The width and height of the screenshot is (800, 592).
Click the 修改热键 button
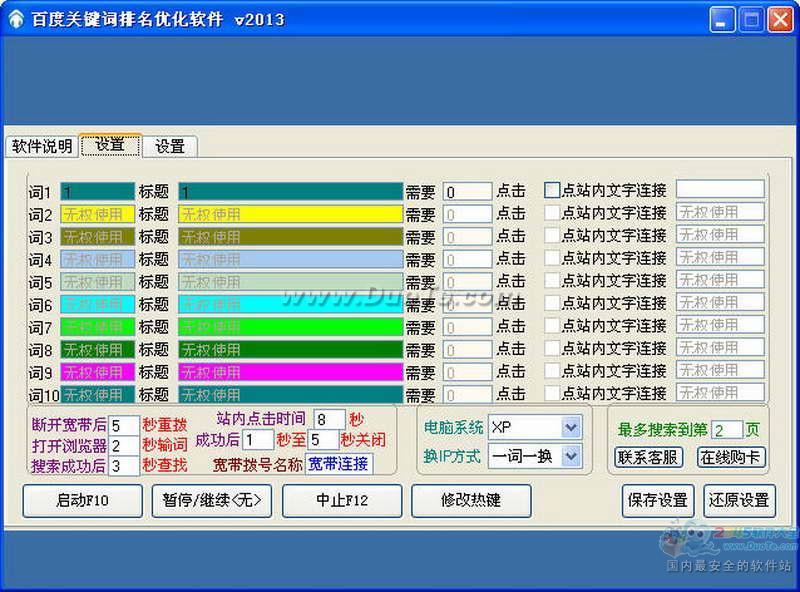coord(471,501)
